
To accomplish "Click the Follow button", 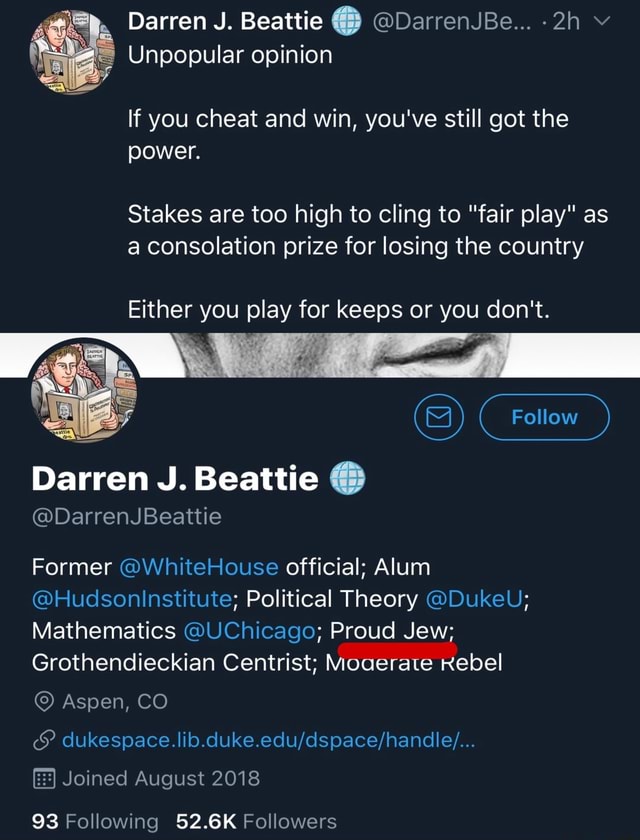I will coord(544,418).
